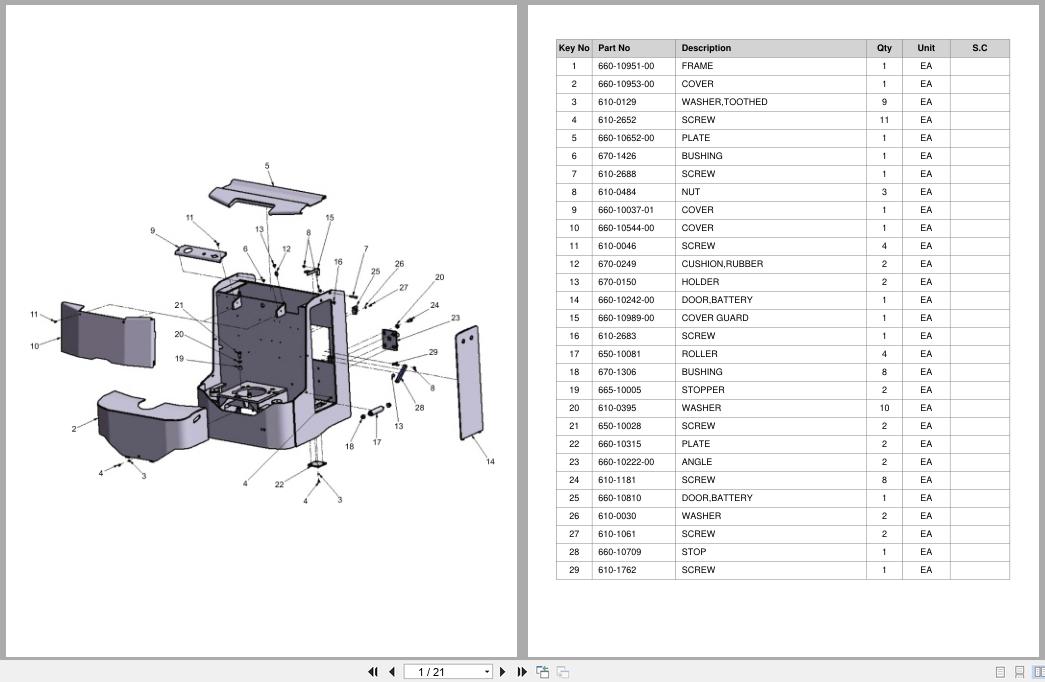Select part number 660-10810
The height and width of the screenshot is (682, 1045).
pyautogui.click(x=619, y=498)
